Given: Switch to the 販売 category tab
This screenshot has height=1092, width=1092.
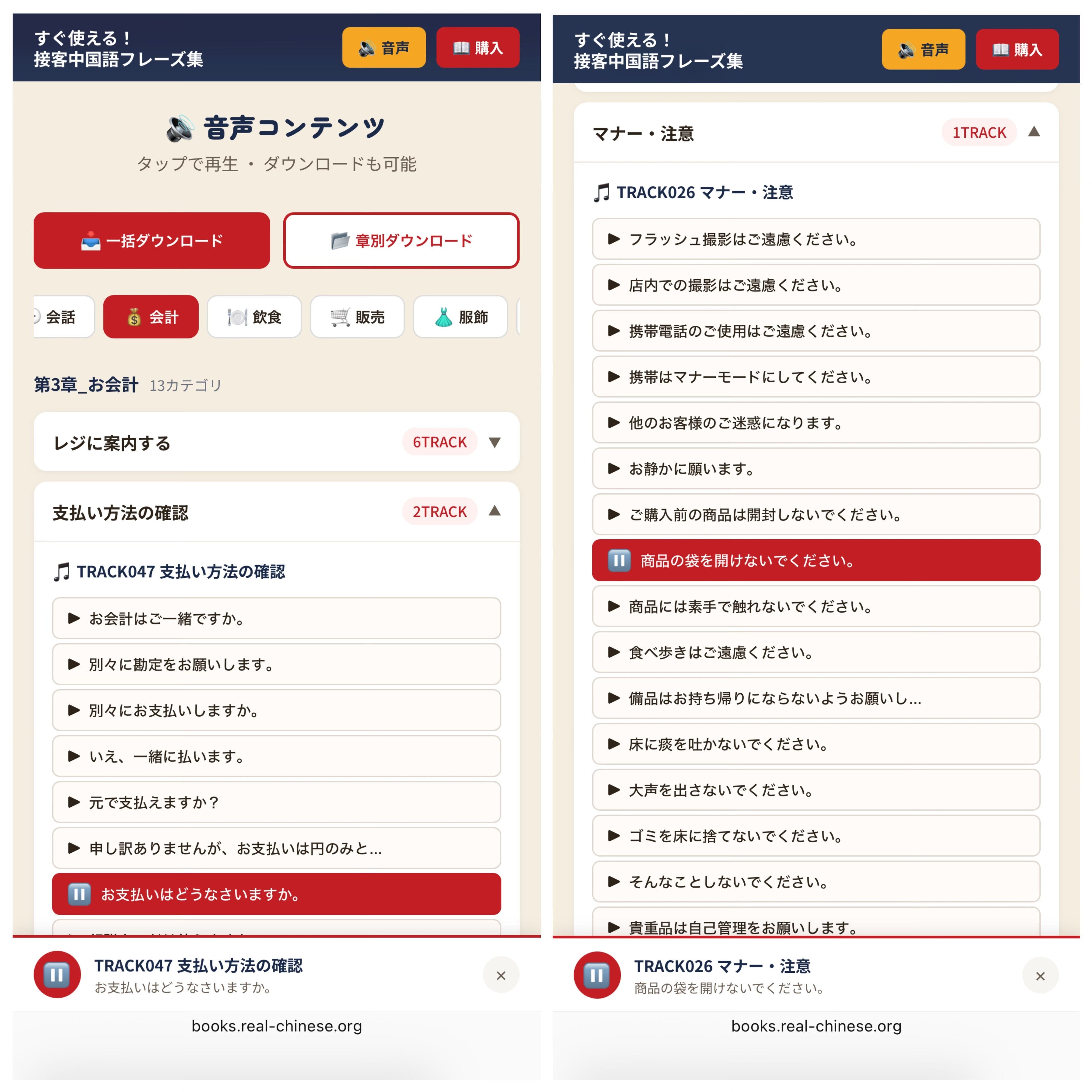Looking at the screenshot, I should tap(357, 316).
